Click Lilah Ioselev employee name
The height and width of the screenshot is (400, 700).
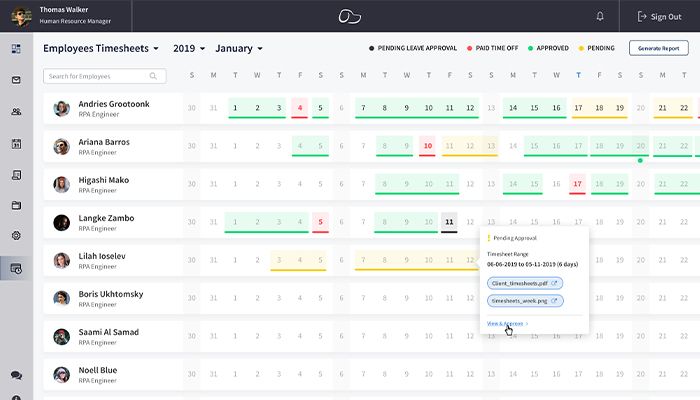click(102, 256)
